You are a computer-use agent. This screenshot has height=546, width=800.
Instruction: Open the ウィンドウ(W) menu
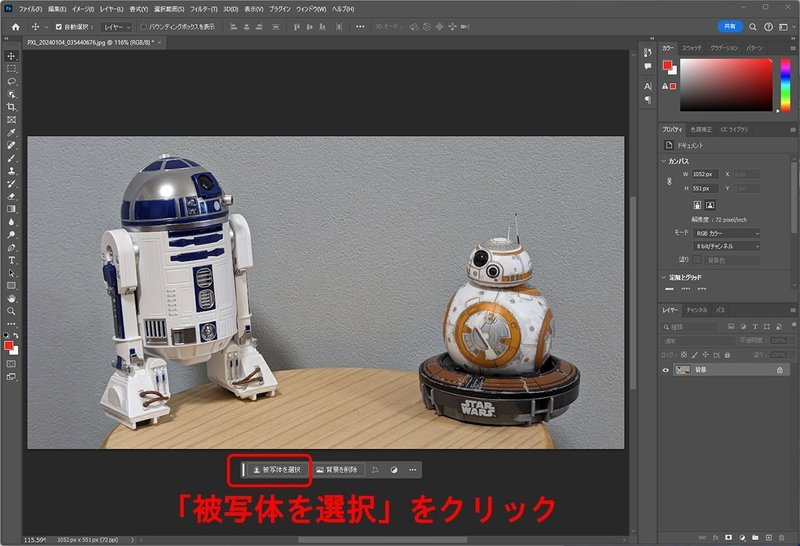tap(311, 9)
